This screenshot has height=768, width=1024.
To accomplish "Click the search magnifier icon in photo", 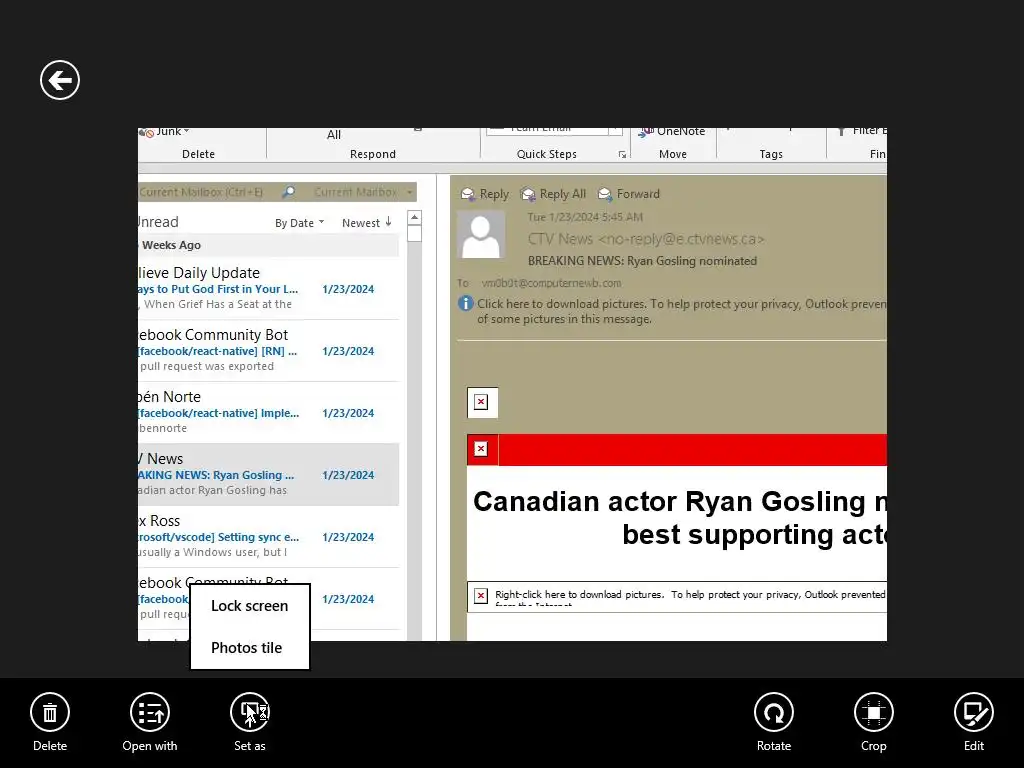I will (288, 192).
